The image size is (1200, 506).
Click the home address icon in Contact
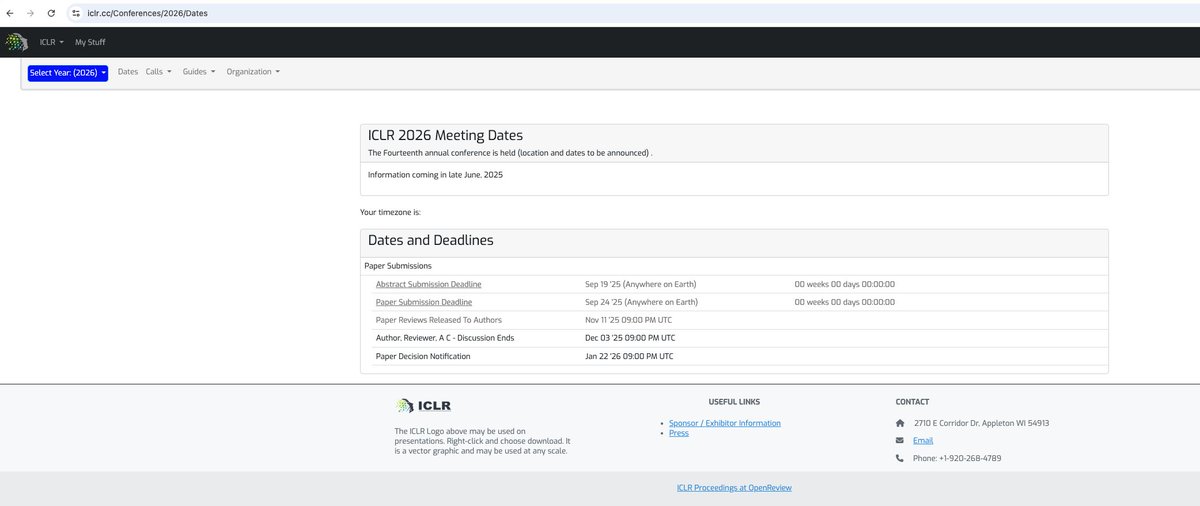(x=900, y=423)
